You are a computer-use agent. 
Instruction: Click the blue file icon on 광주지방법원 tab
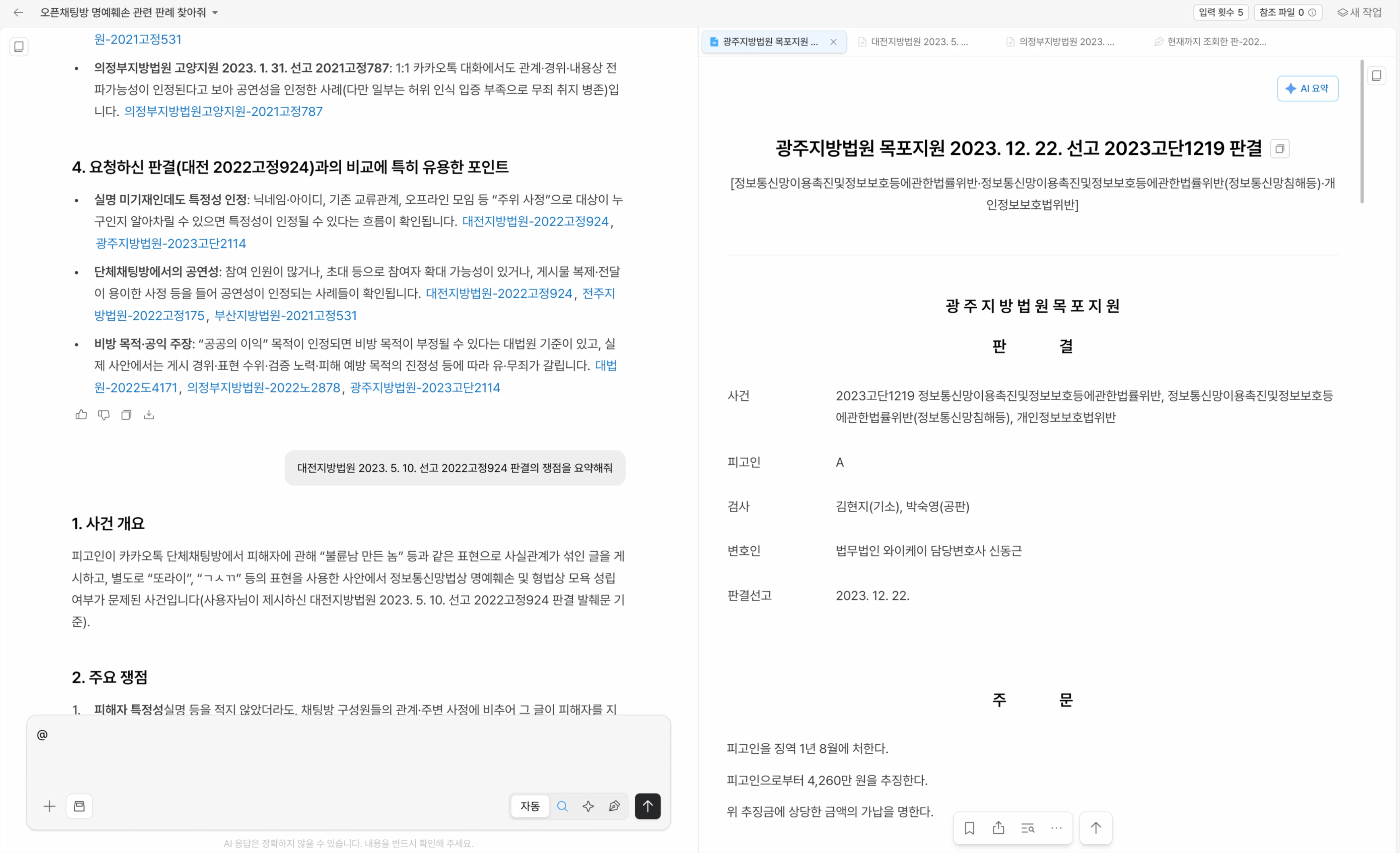[x=714, y=41]
